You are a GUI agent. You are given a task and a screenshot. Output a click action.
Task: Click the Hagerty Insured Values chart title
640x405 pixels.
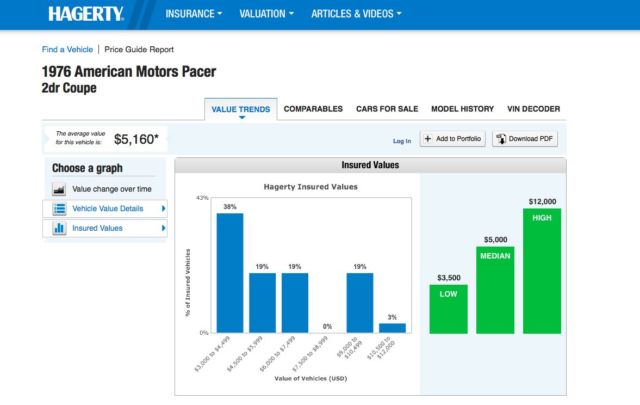[311, 187]
